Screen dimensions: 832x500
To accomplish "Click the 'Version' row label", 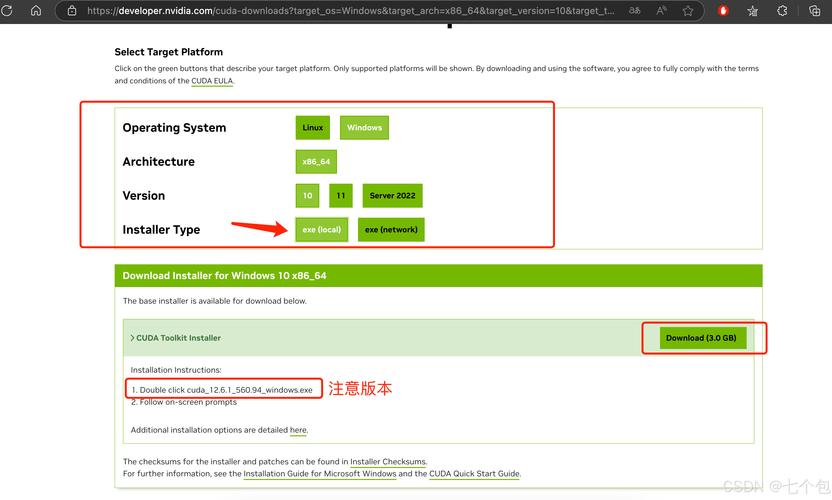I will (144, 195).
